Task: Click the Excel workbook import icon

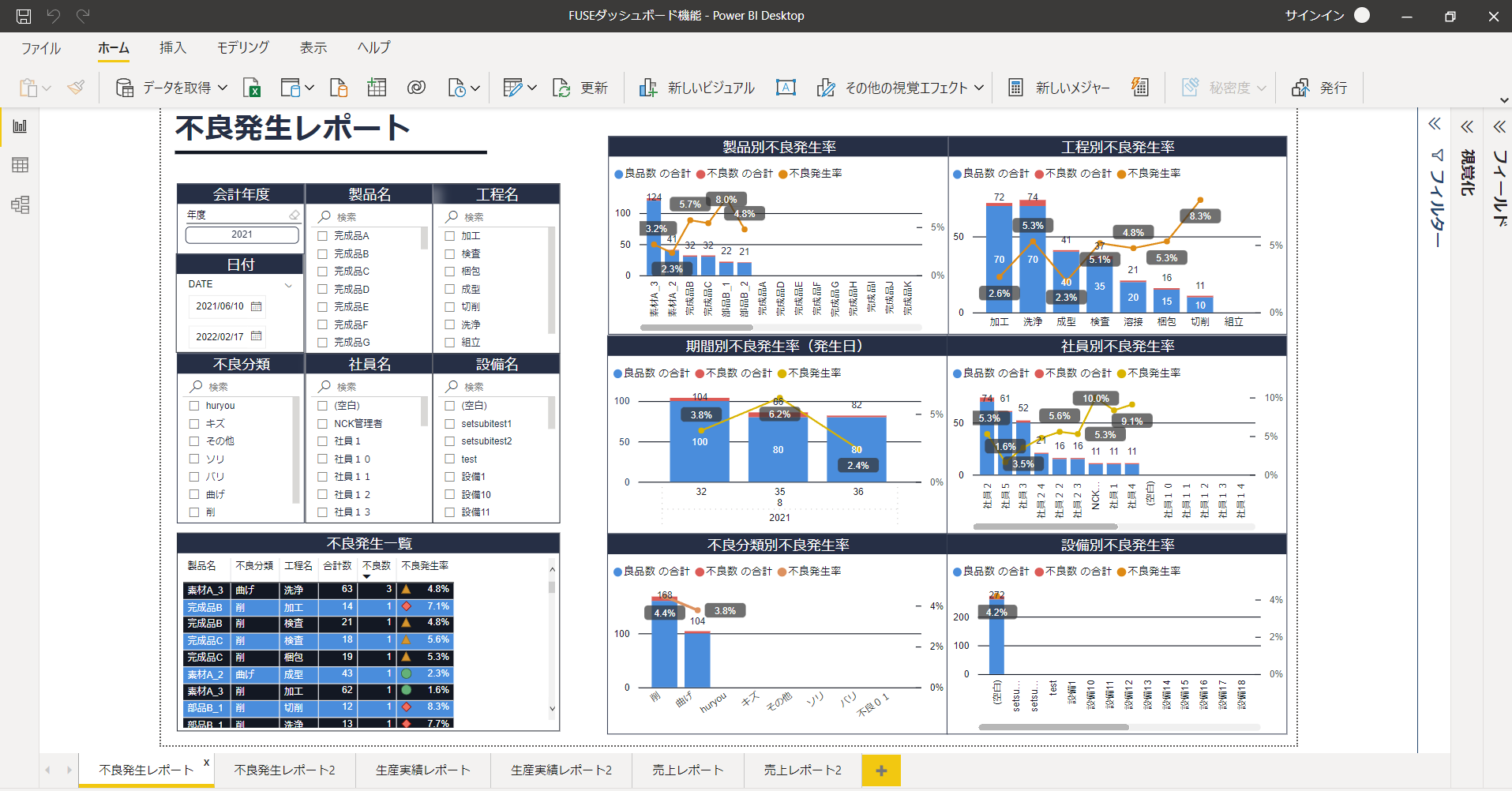Action: tap(252, 88)
